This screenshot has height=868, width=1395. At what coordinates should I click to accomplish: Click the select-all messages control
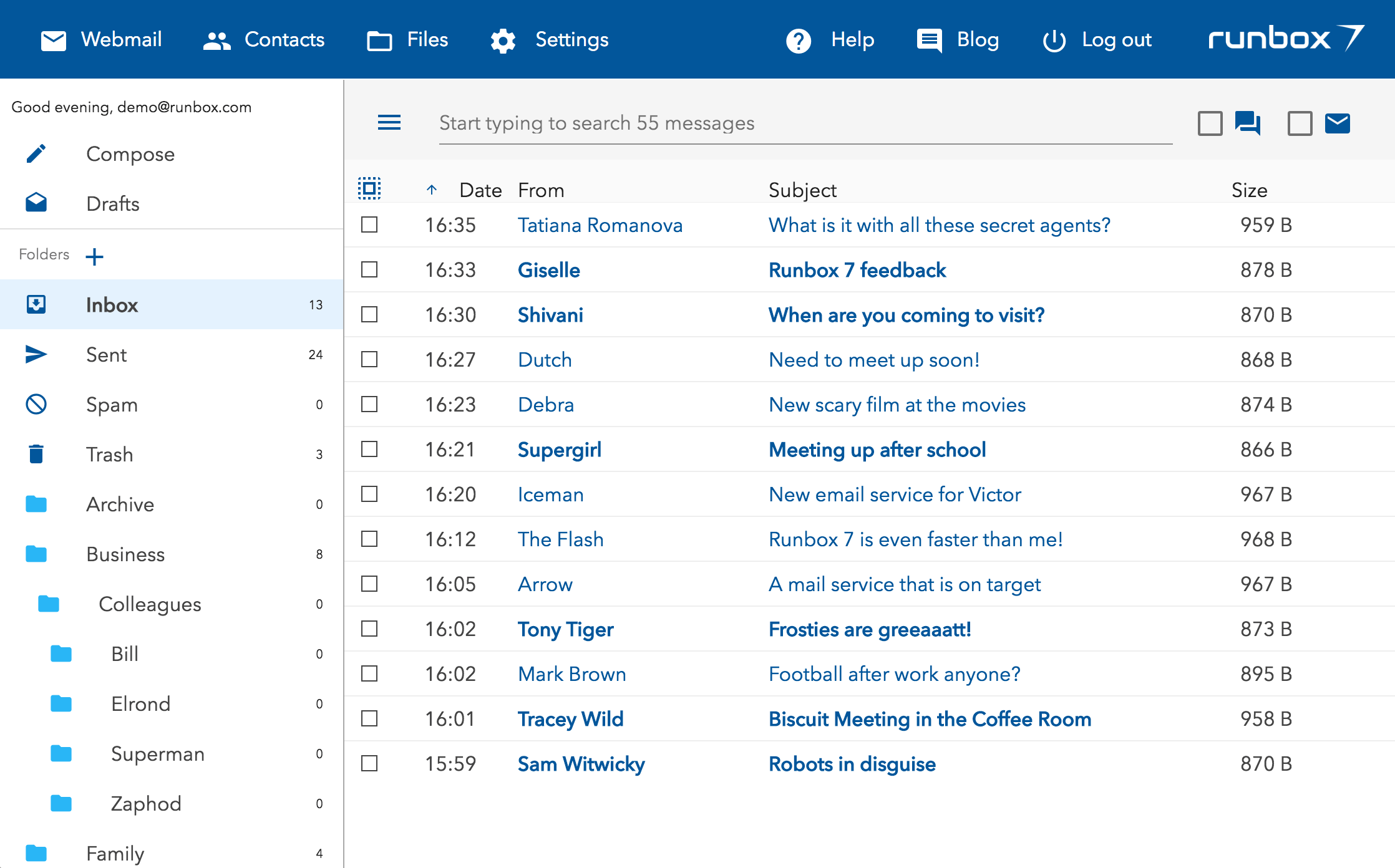point(369,188)
